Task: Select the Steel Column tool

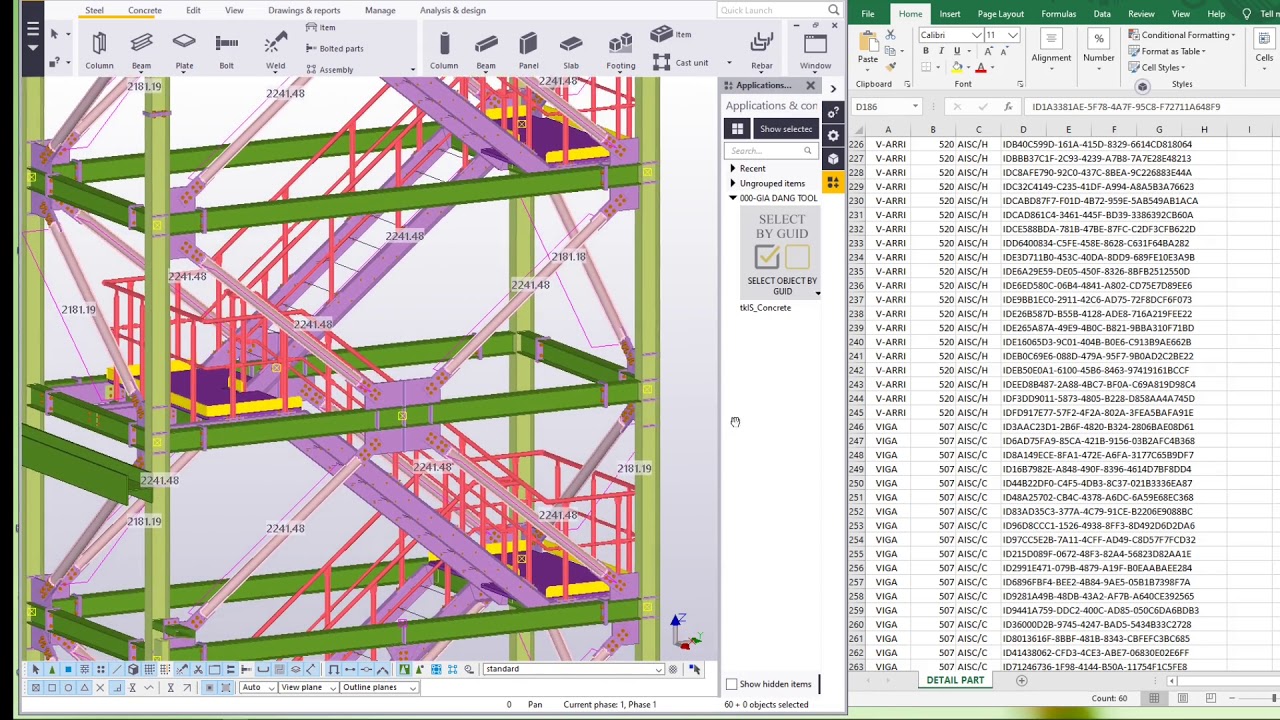Action: pos(99,50)
